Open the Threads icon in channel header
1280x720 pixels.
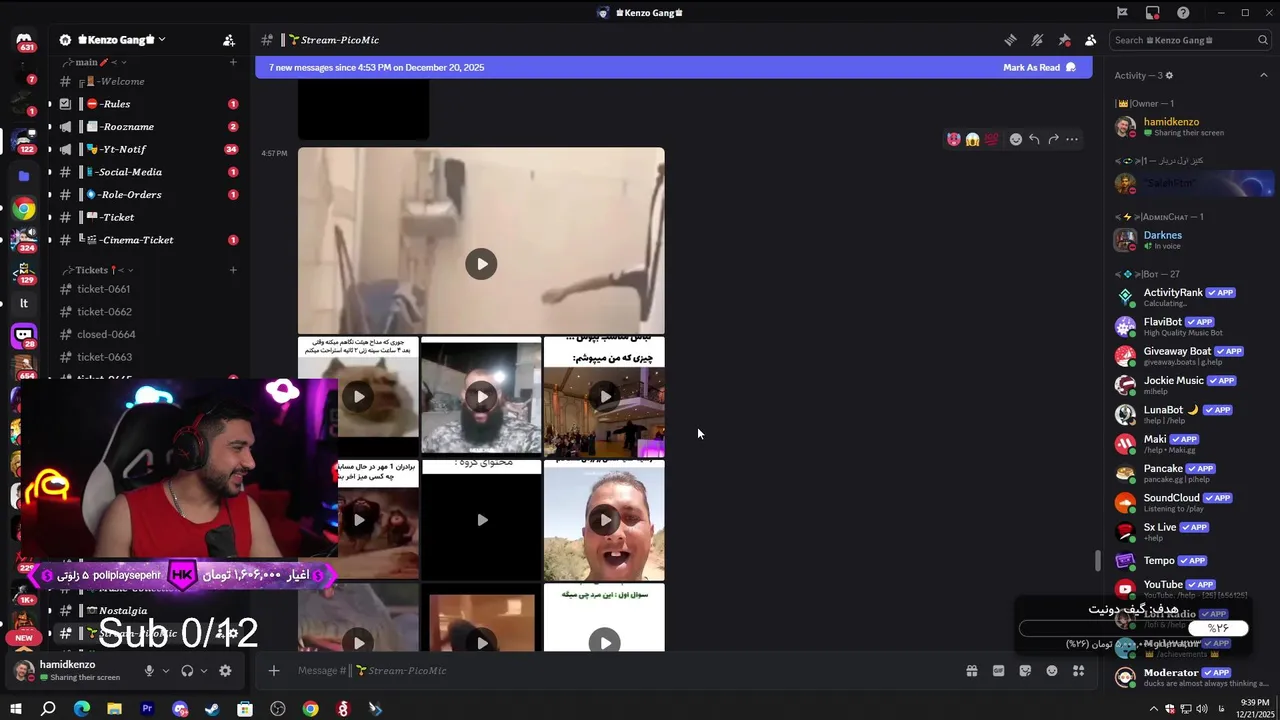pyautogui.click(x=1010, y=40)
